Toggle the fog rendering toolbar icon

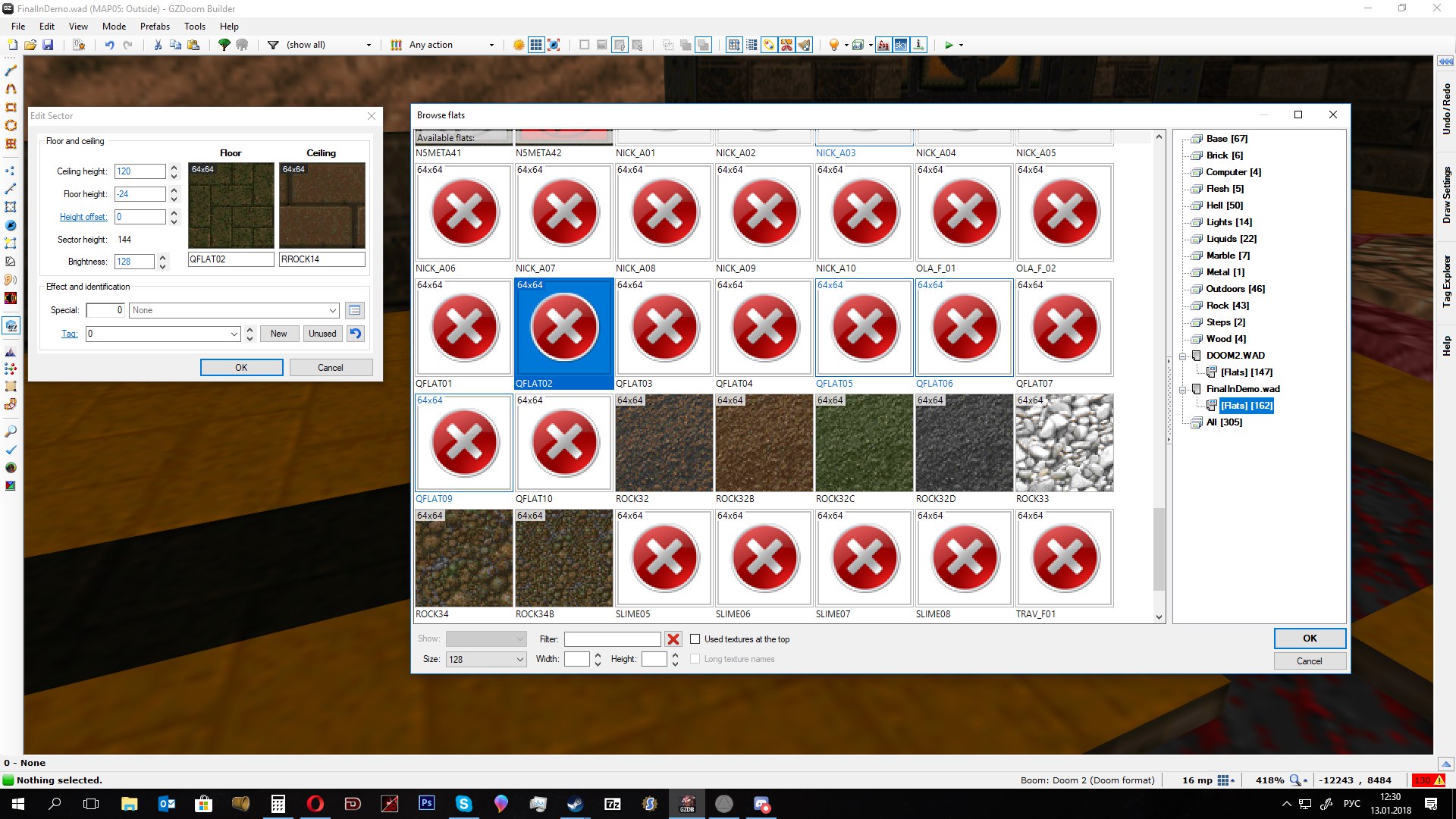tap(883, 45)
